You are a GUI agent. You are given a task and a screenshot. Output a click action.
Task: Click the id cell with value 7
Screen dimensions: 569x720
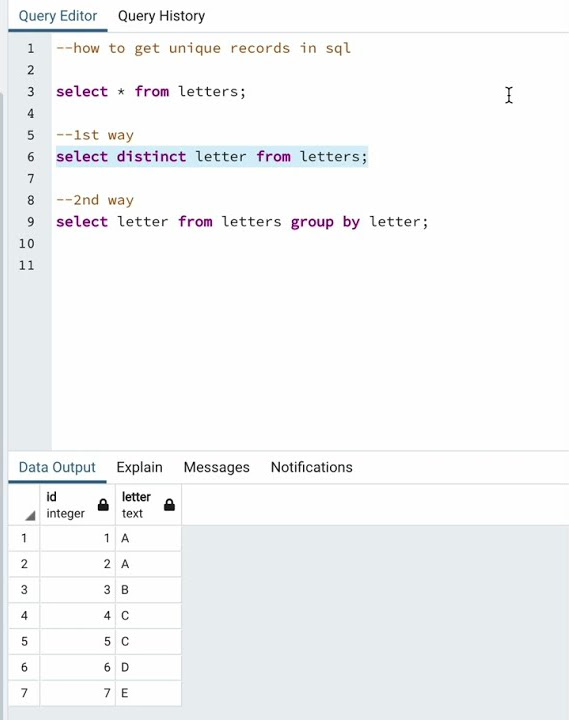click(78, 693)
